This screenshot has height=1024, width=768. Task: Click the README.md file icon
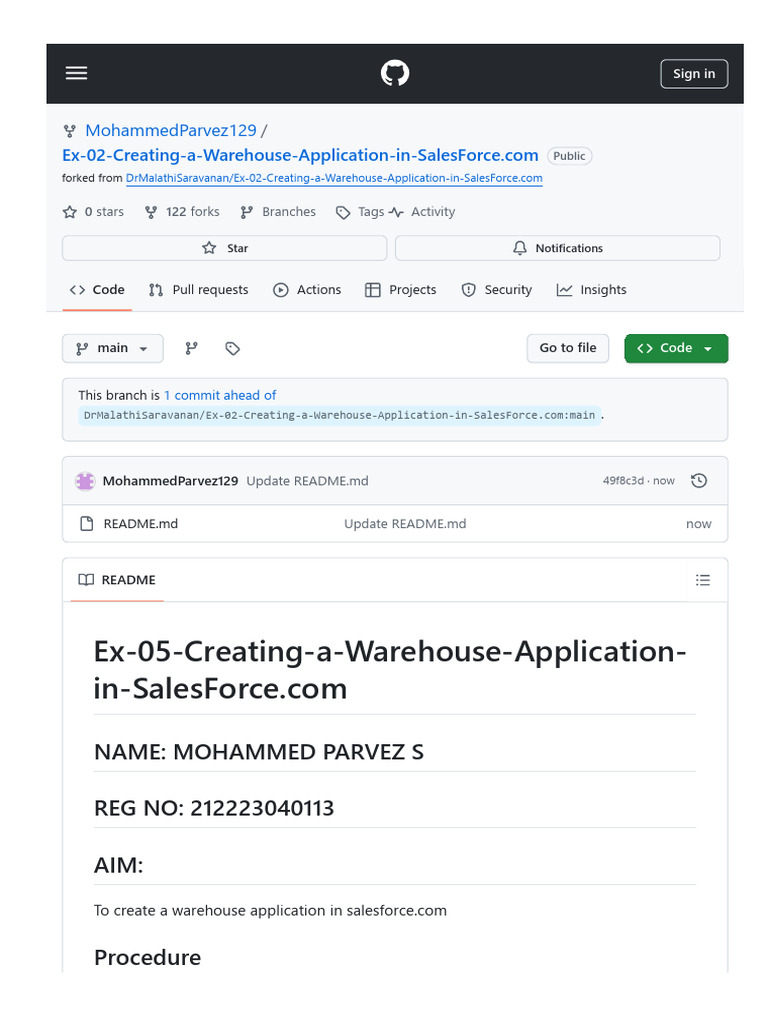pyautogui.click(x=86, y=524)
